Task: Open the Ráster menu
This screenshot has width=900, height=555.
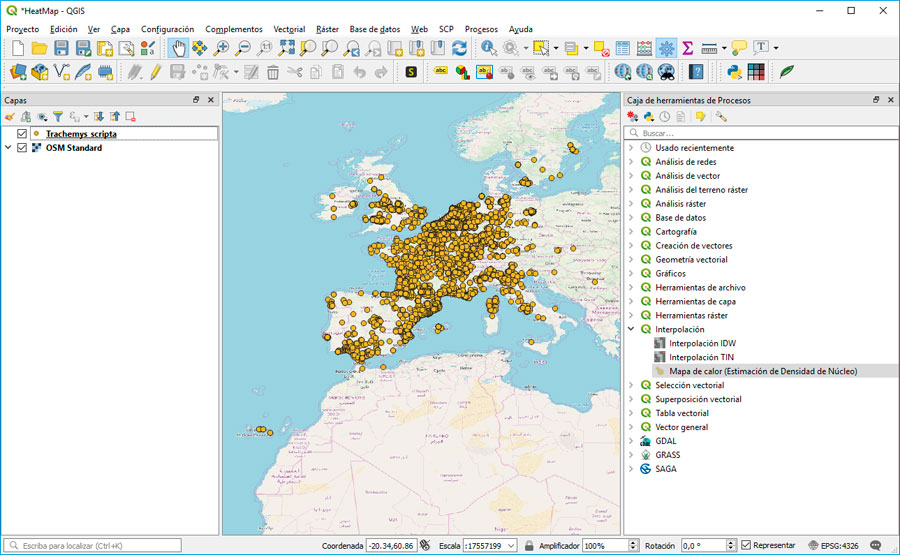Action: coord(327,29)
